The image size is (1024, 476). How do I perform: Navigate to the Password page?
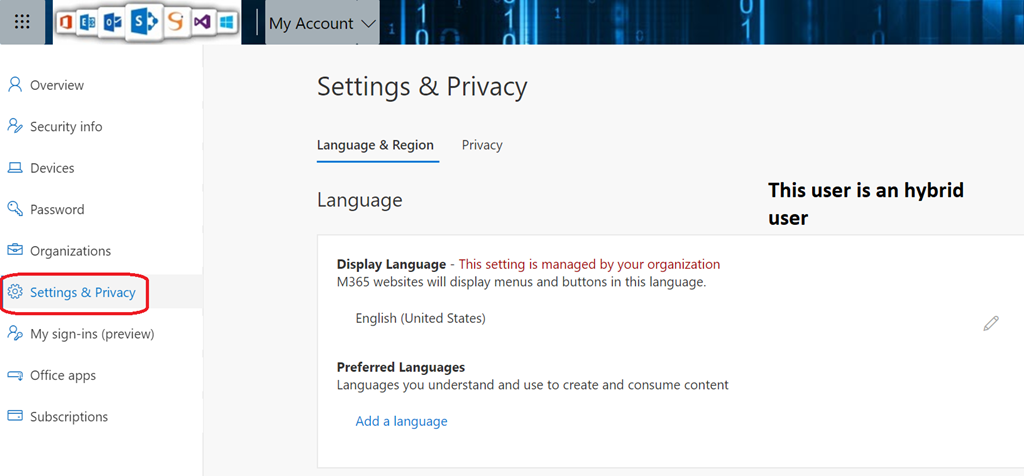click(57, 210)
